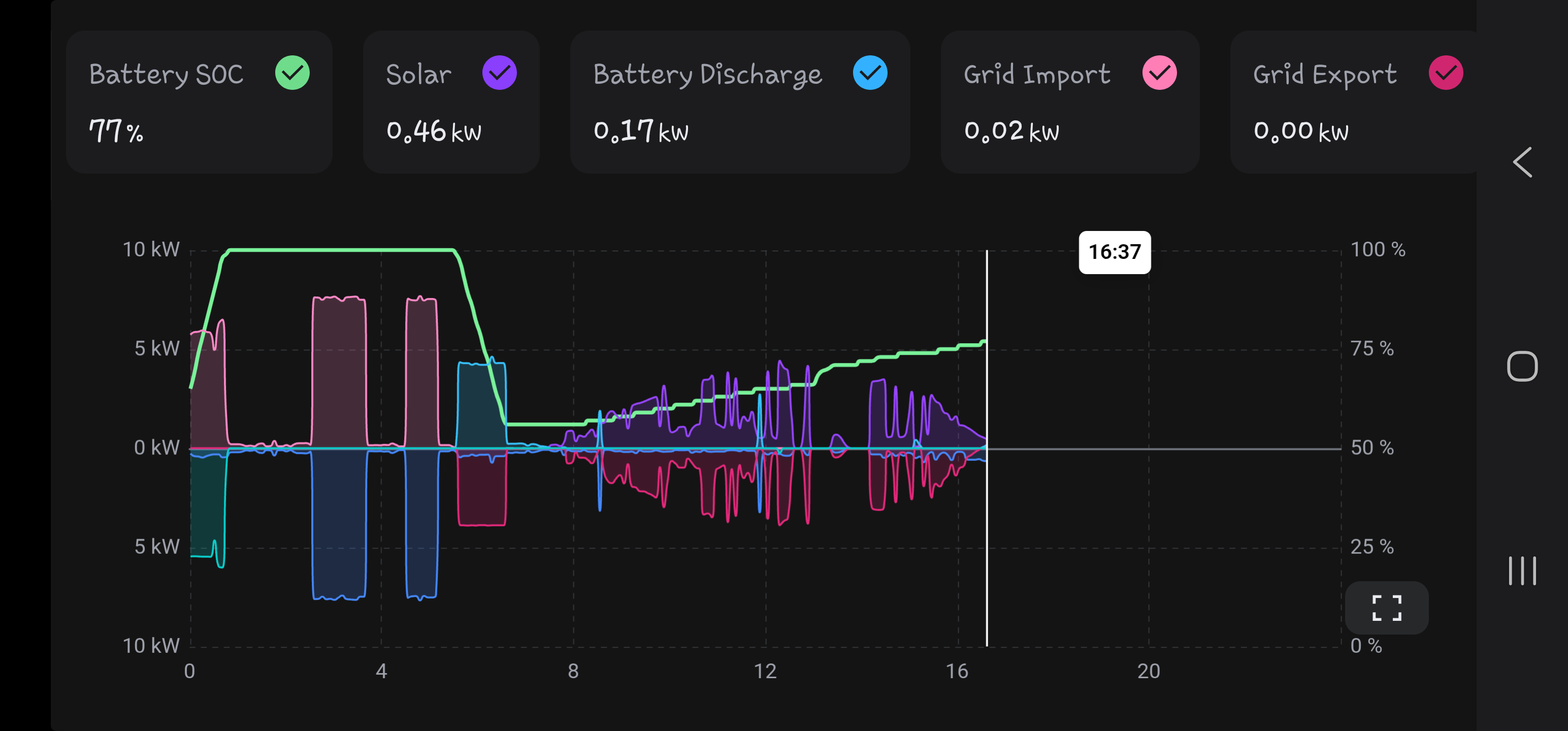Image resolution: width=1568 pixels, height=731 pixels.
Task: Toggle the Grid Export magenta checkmark
Action: pyautogui.click(x=1446, y=73)
